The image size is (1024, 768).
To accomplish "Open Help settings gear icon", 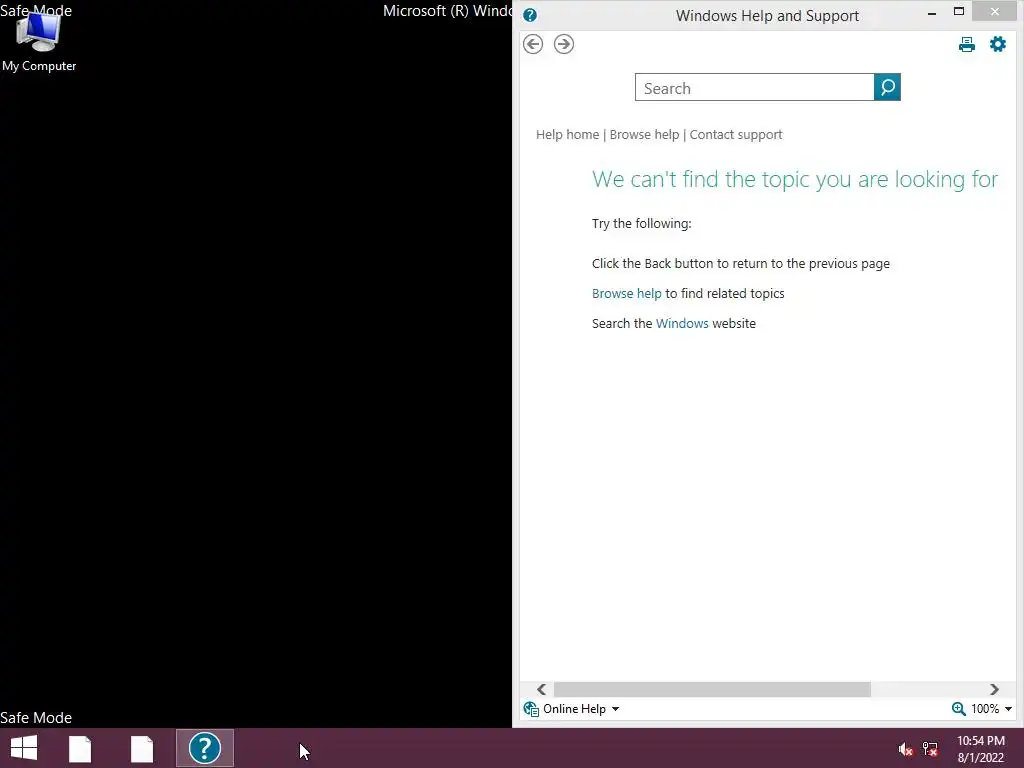I will point(998,44).
